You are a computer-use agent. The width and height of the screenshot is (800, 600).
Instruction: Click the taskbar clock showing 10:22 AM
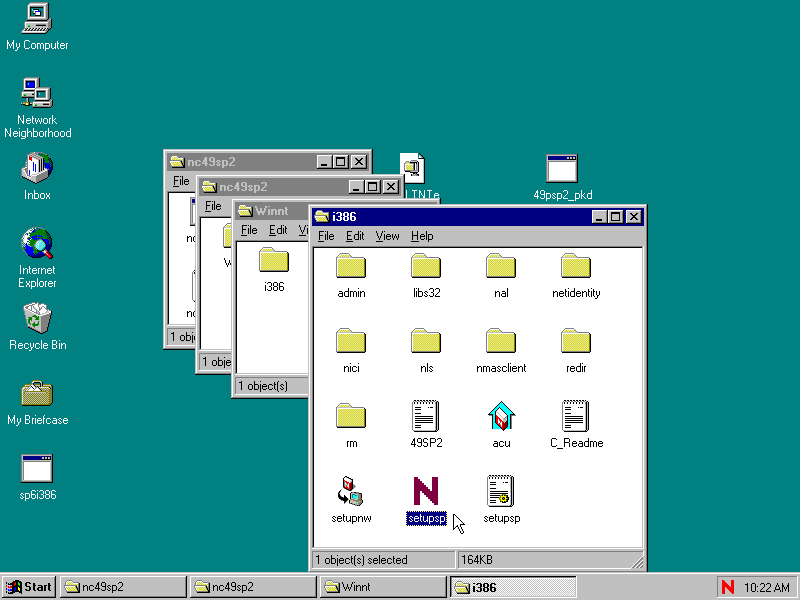pyautogui.click(x=766, y=587)
